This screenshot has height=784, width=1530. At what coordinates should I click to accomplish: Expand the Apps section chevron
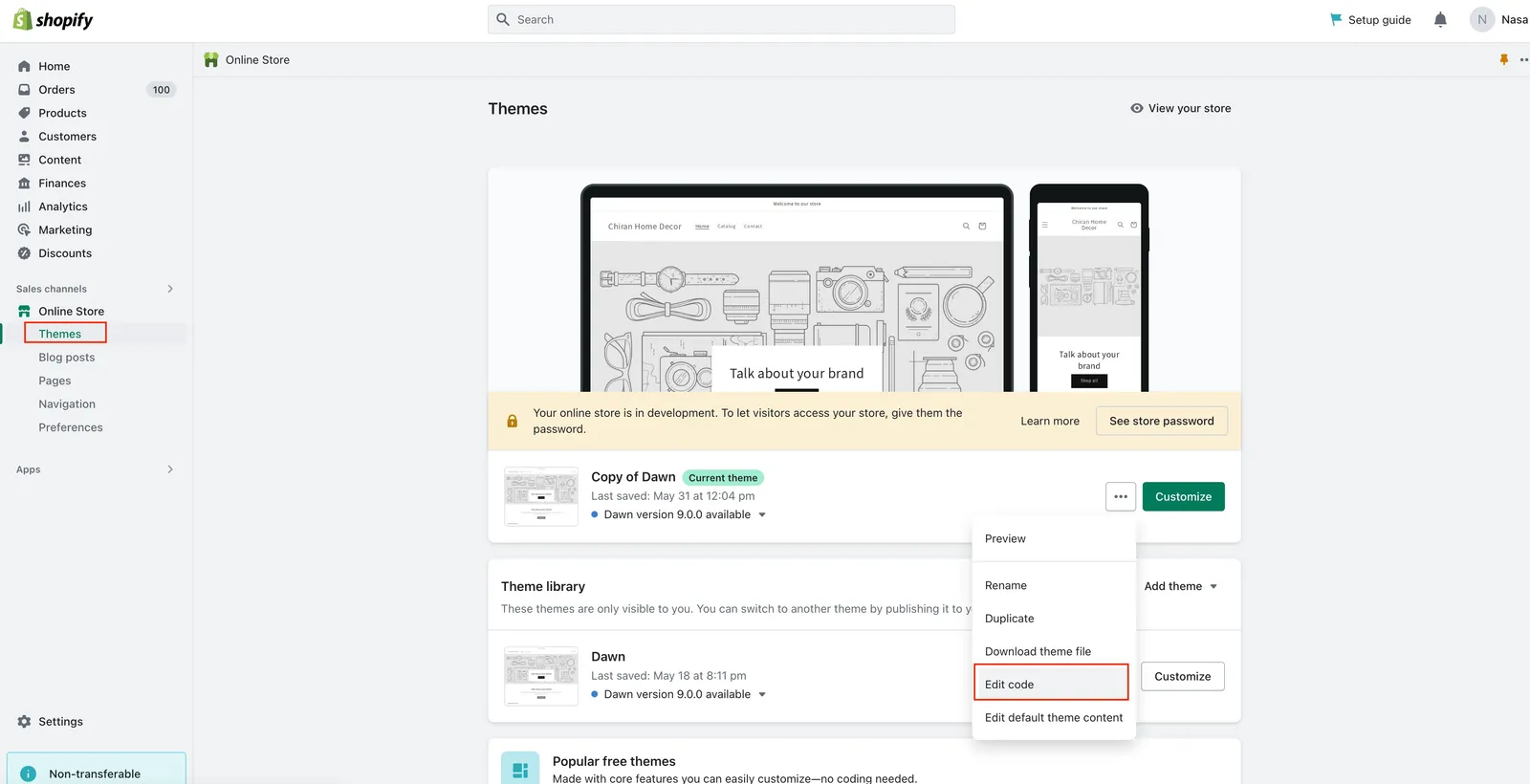[x=170, y=469]
